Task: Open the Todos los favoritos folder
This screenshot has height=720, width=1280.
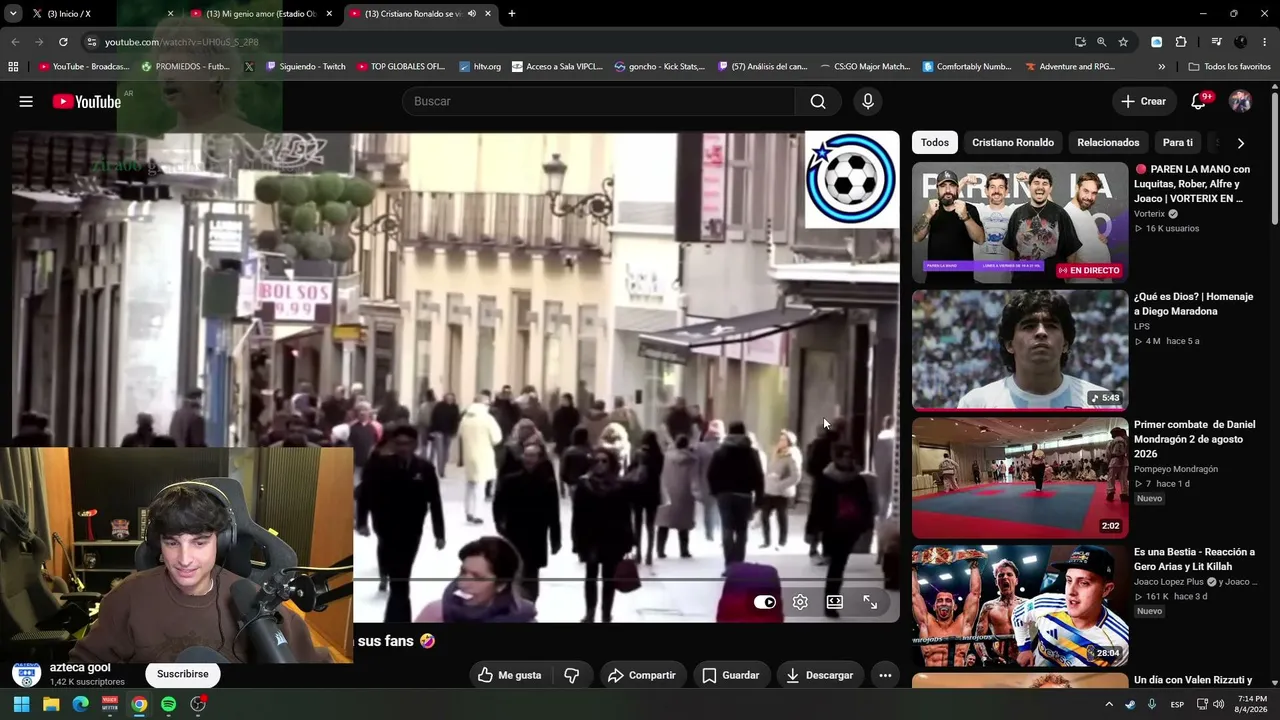Action: point(1229,67)
